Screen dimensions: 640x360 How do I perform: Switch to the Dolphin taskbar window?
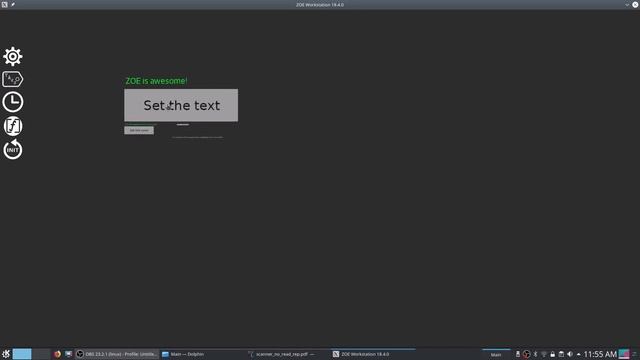coord(202,354)
